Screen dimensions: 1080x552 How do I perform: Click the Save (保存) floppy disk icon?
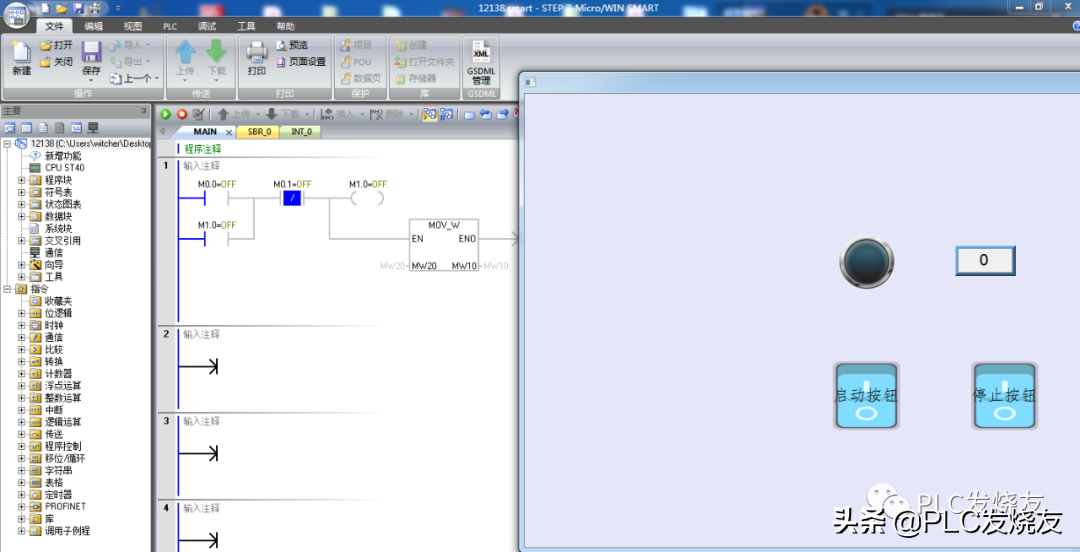pyautogui.click(x=91, y=58)
